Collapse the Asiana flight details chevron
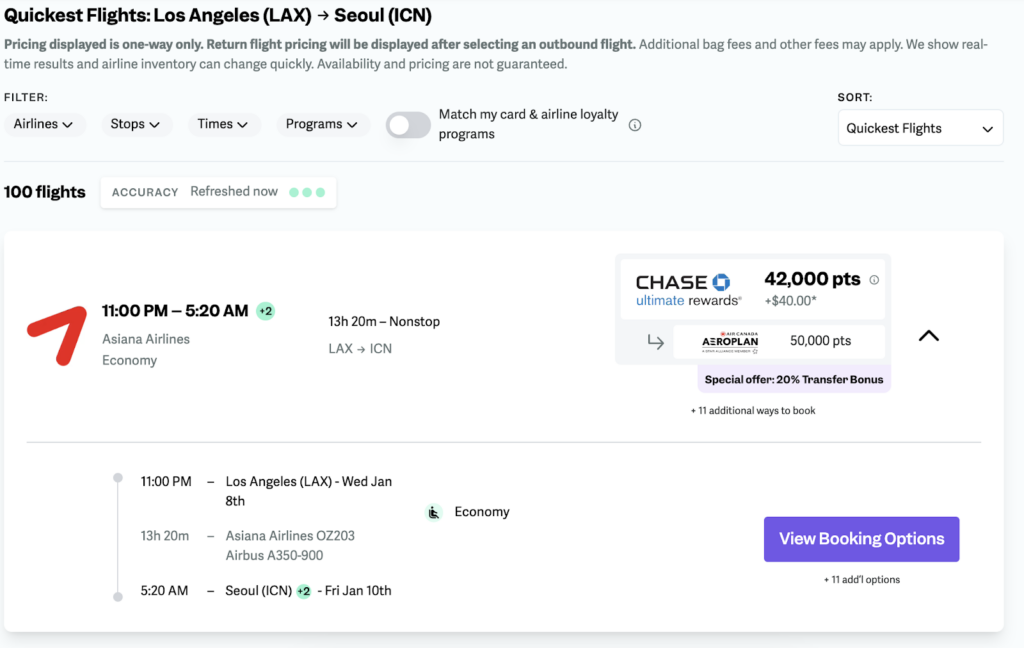The height and width of the screenshot is (648, 1024). (x=929, y=336)
